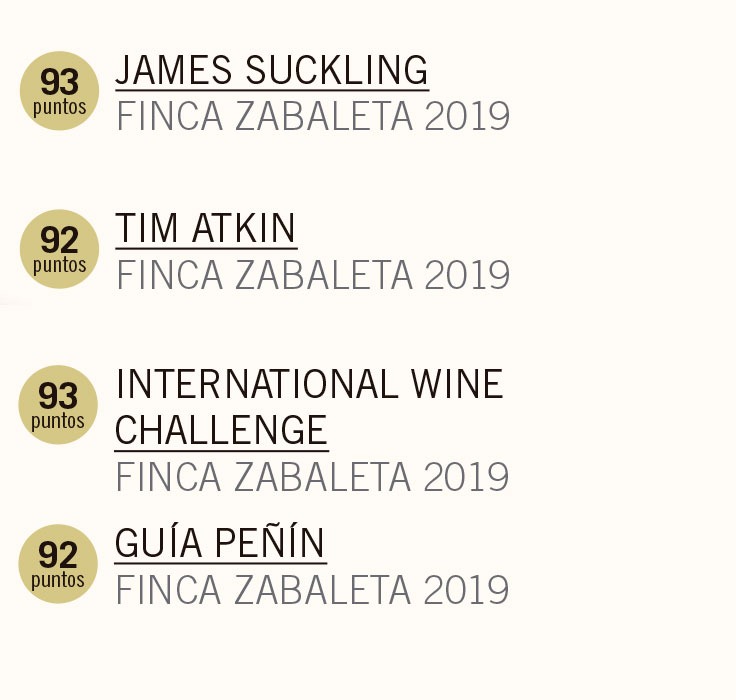This screenshot has height=700, width=736.
Task: Select Finca Zabaleta 2019 below Guía Peñín
Action: coord(313,590)
